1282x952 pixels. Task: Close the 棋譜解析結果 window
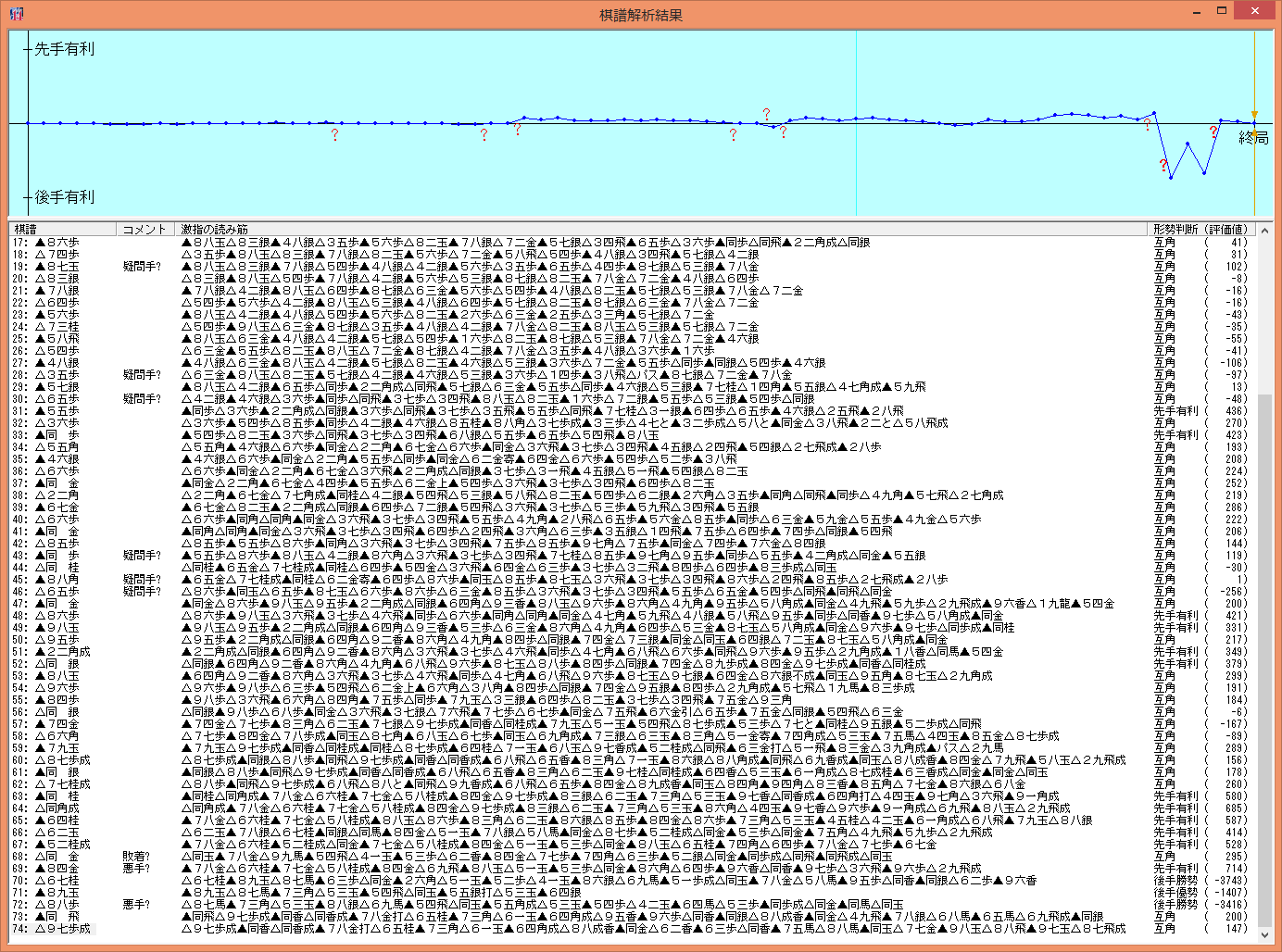[1255, 12]
